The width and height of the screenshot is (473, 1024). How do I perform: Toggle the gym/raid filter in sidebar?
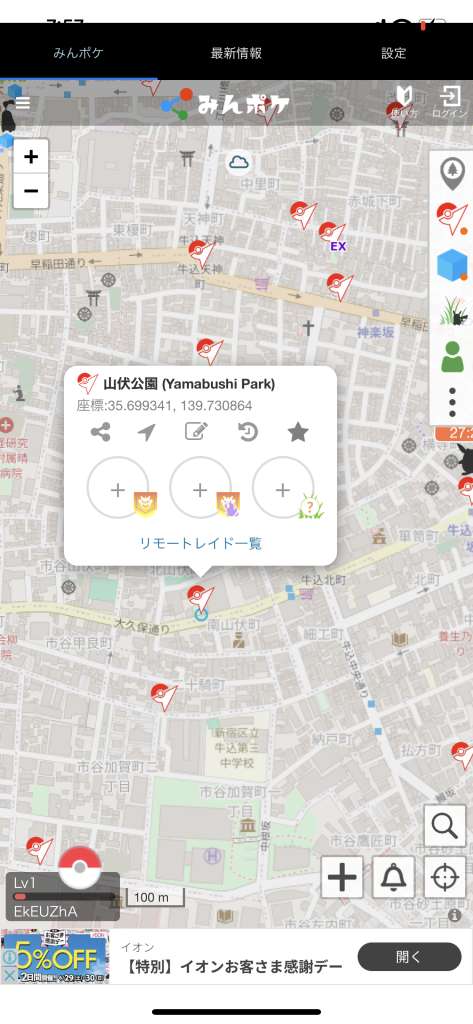[x=452, y=219]
